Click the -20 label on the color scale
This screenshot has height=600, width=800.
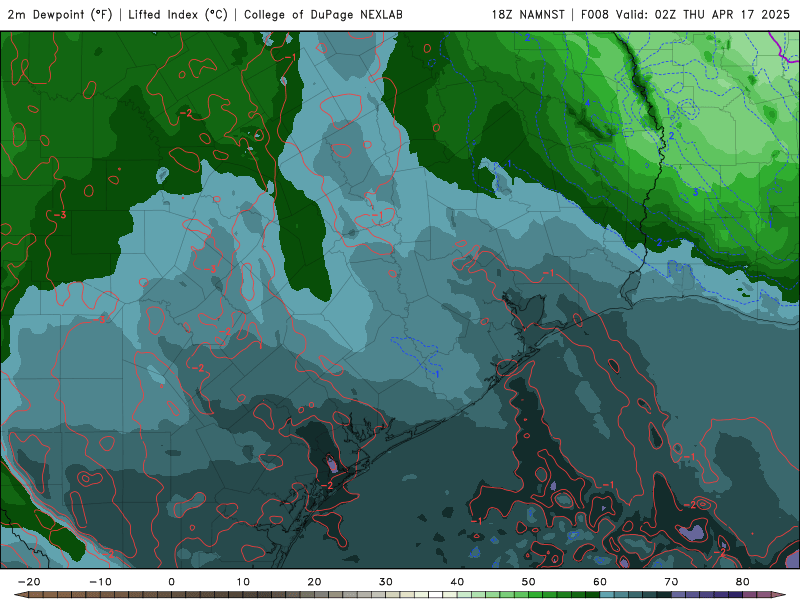[x=29, y=582]
